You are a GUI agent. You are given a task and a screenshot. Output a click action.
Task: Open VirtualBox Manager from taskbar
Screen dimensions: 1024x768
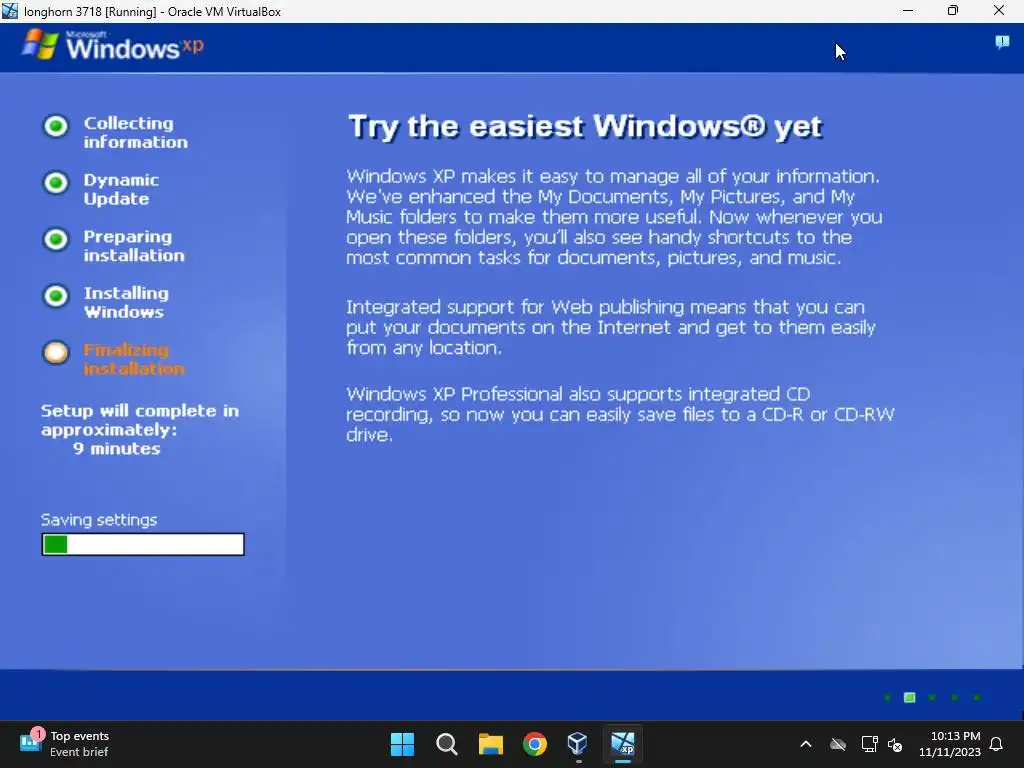click(x=578, y=744)
